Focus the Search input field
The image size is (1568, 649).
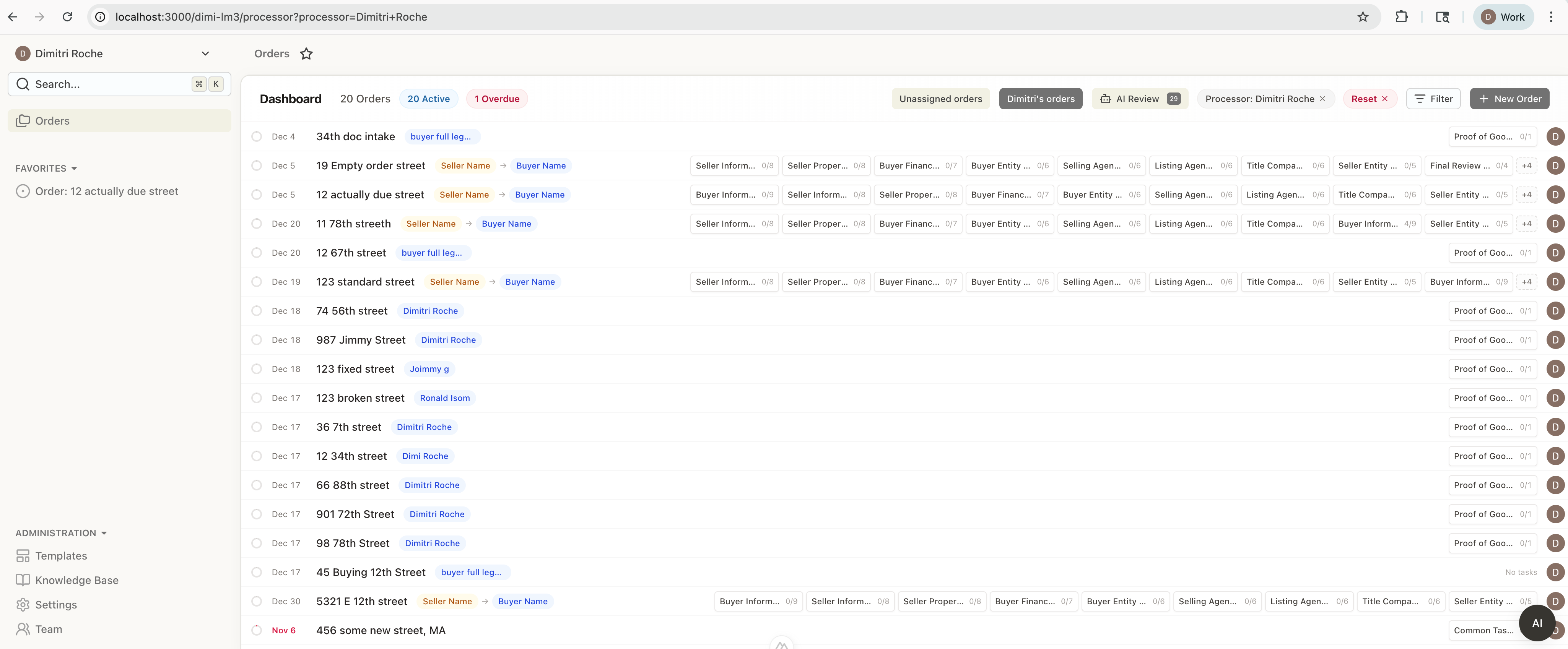pyautogui.click(x=109, y=84)
